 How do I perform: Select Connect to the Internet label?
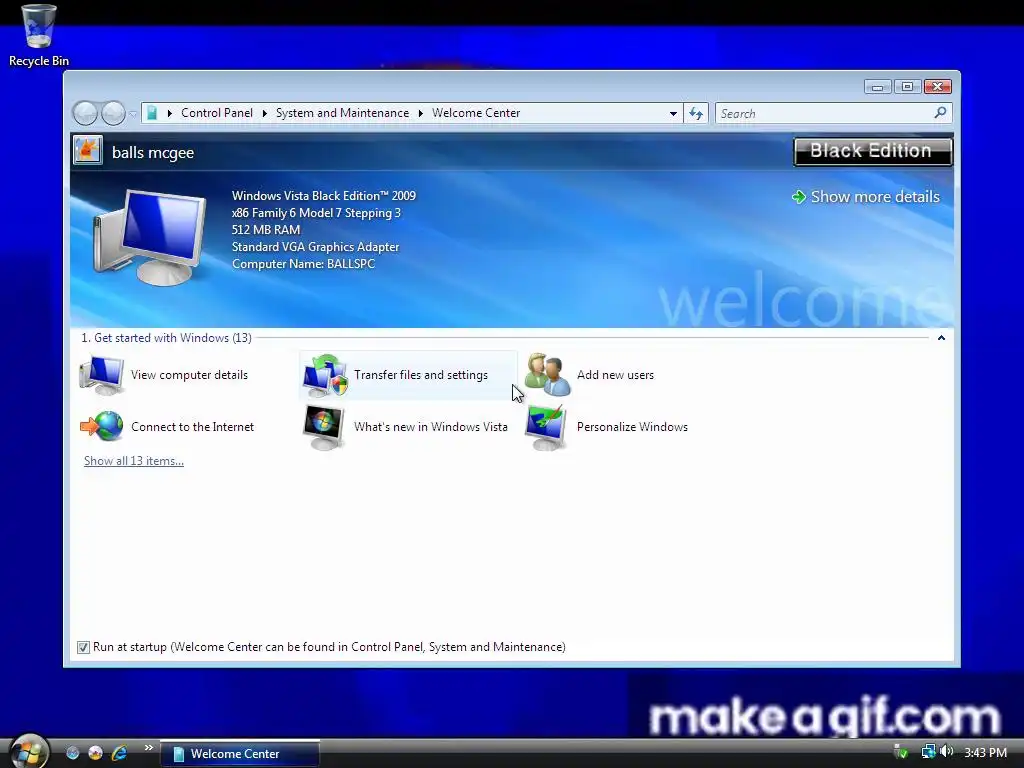point(192,426)
